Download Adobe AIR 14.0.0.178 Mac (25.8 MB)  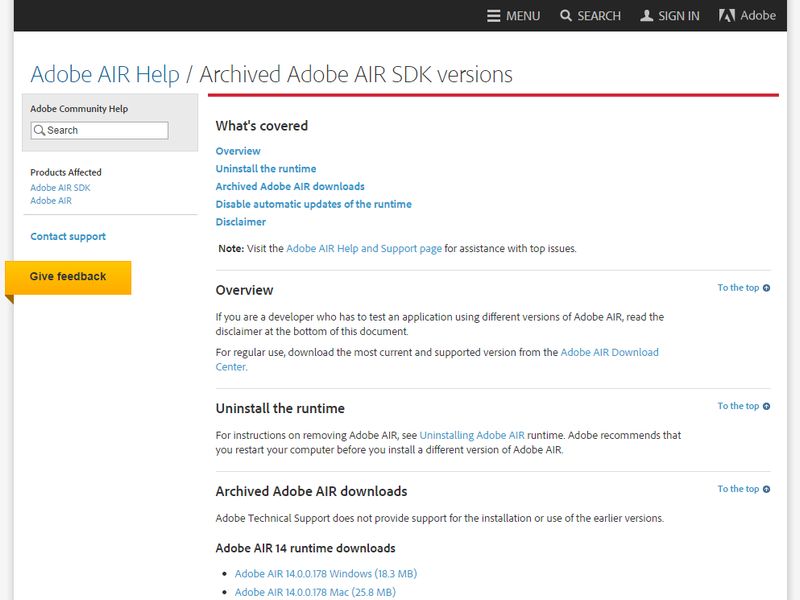click(315, 592)
